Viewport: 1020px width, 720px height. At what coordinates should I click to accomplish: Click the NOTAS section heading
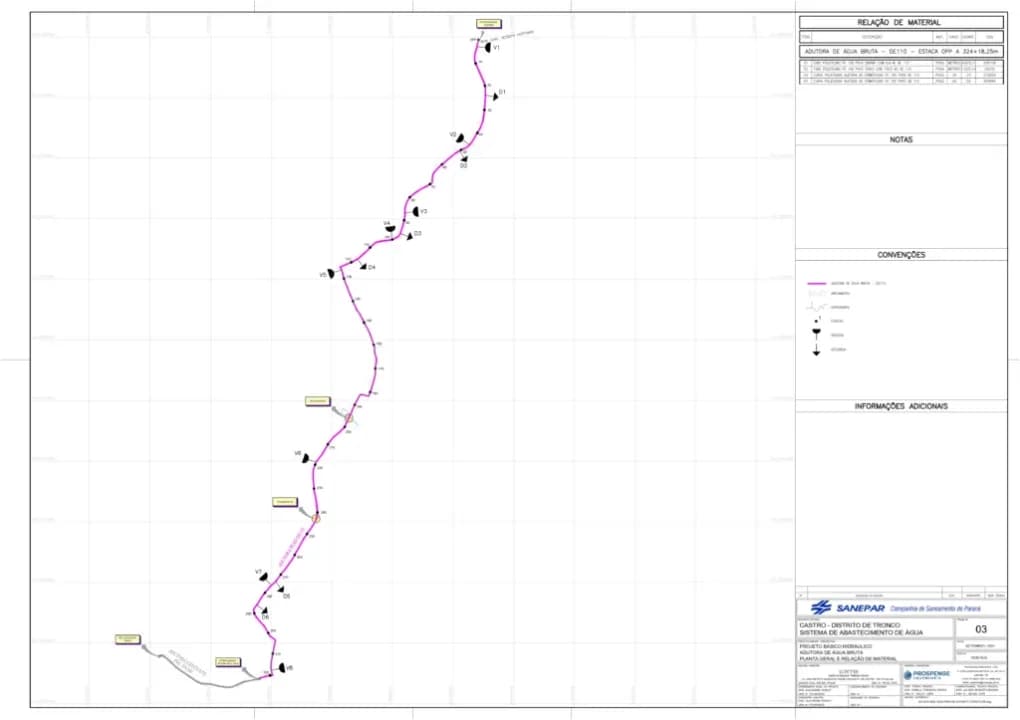[x=901, y=140]
